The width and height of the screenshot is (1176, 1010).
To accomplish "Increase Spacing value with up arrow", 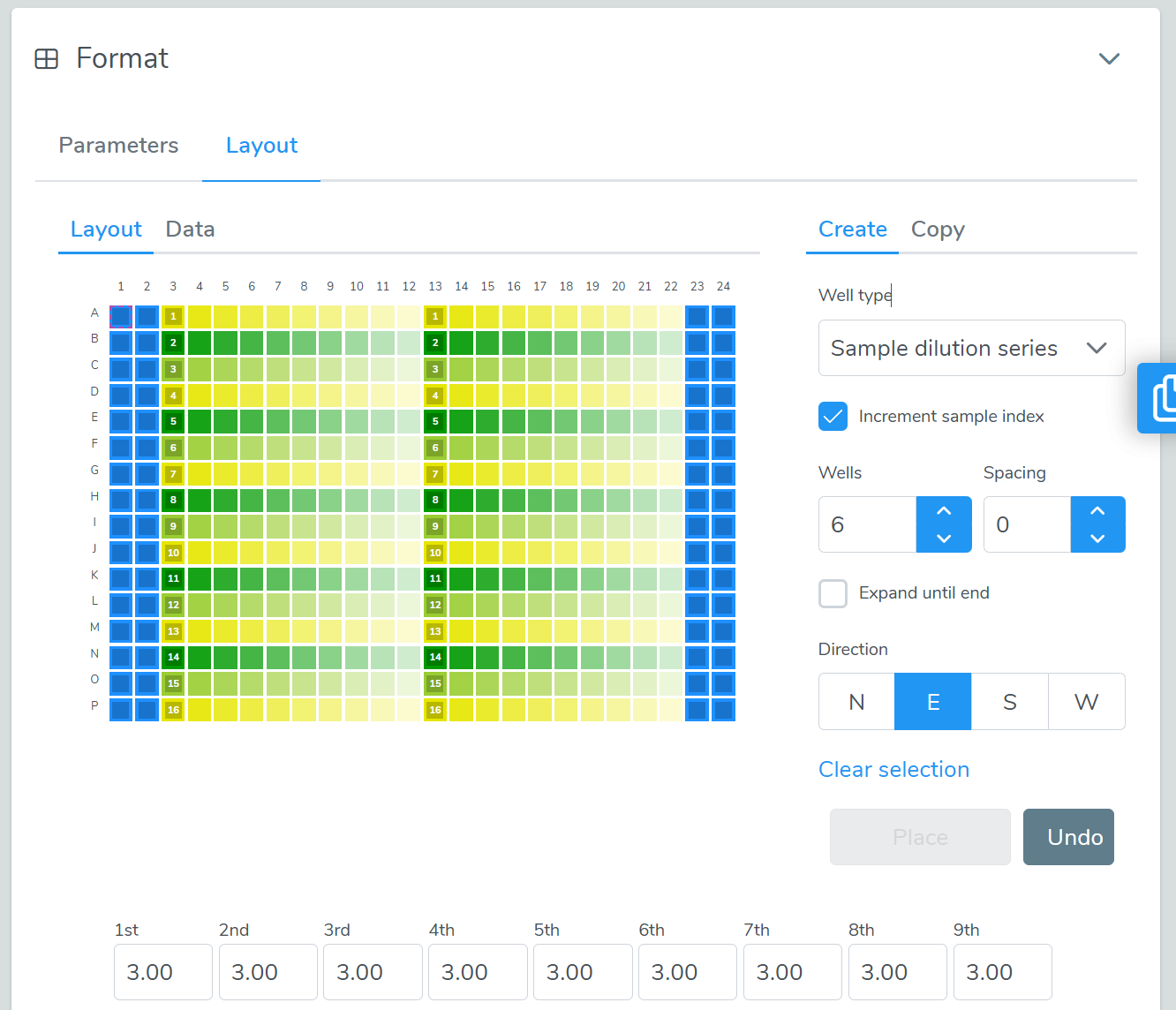I will coord(1097,510).
